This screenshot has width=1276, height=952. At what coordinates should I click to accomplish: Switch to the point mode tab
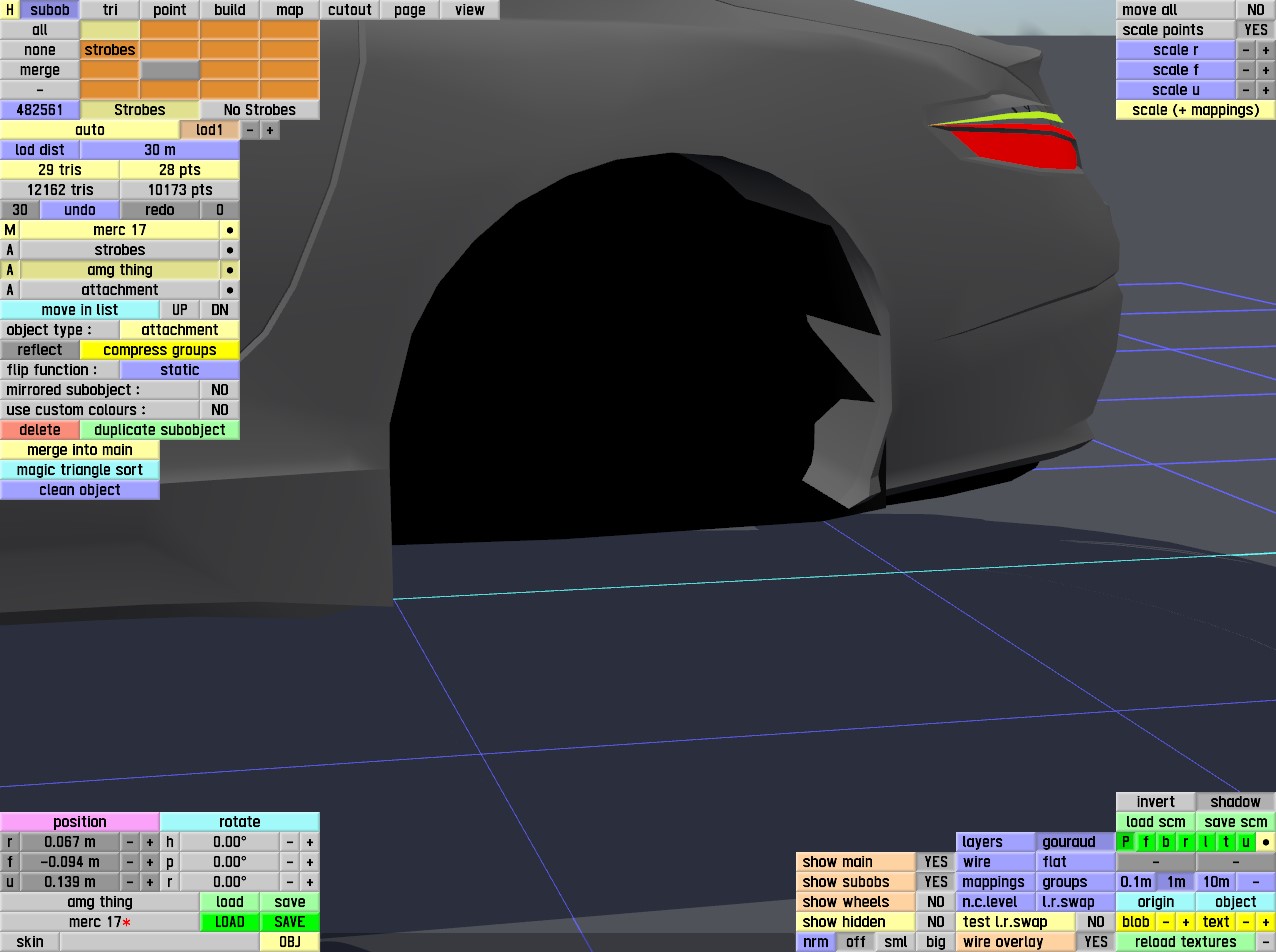click(x=170, y=10)
